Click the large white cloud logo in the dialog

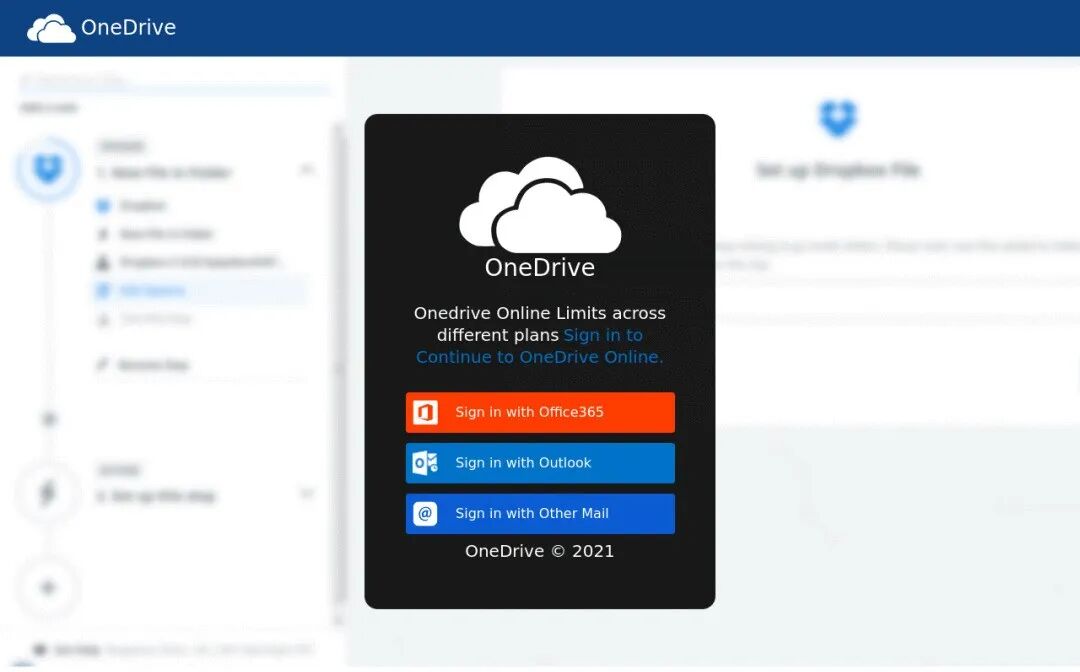pyautogui.click(x=540, y=204)
